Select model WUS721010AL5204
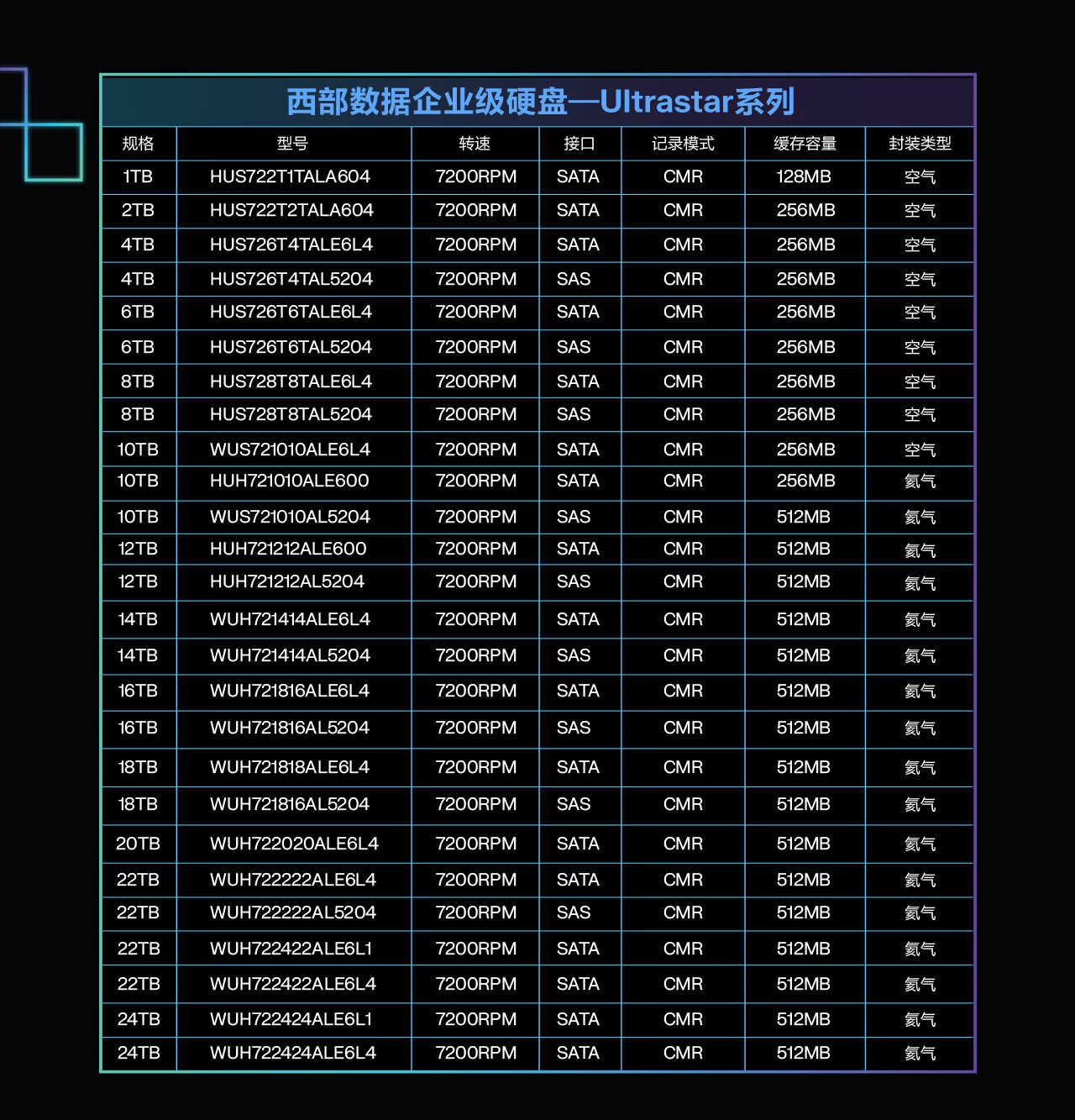Viewport: 1075px width, 1120px height. pos(290,517)
